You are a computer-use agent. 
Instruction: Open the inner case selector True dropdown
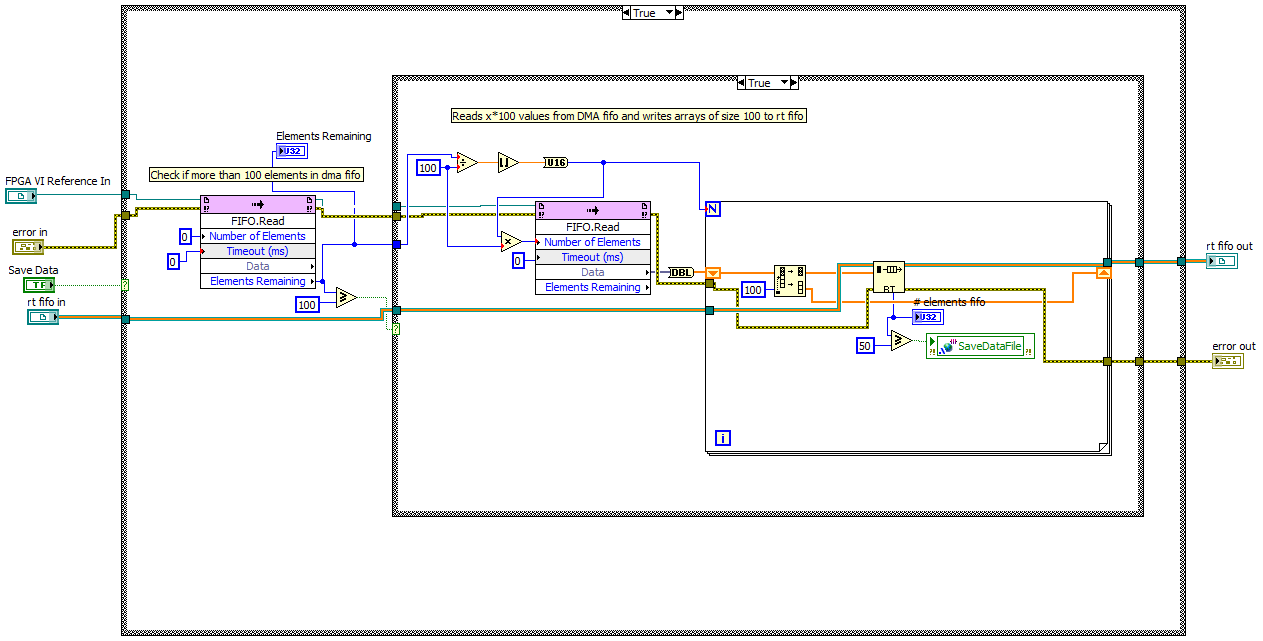click(x=784, y=83)
